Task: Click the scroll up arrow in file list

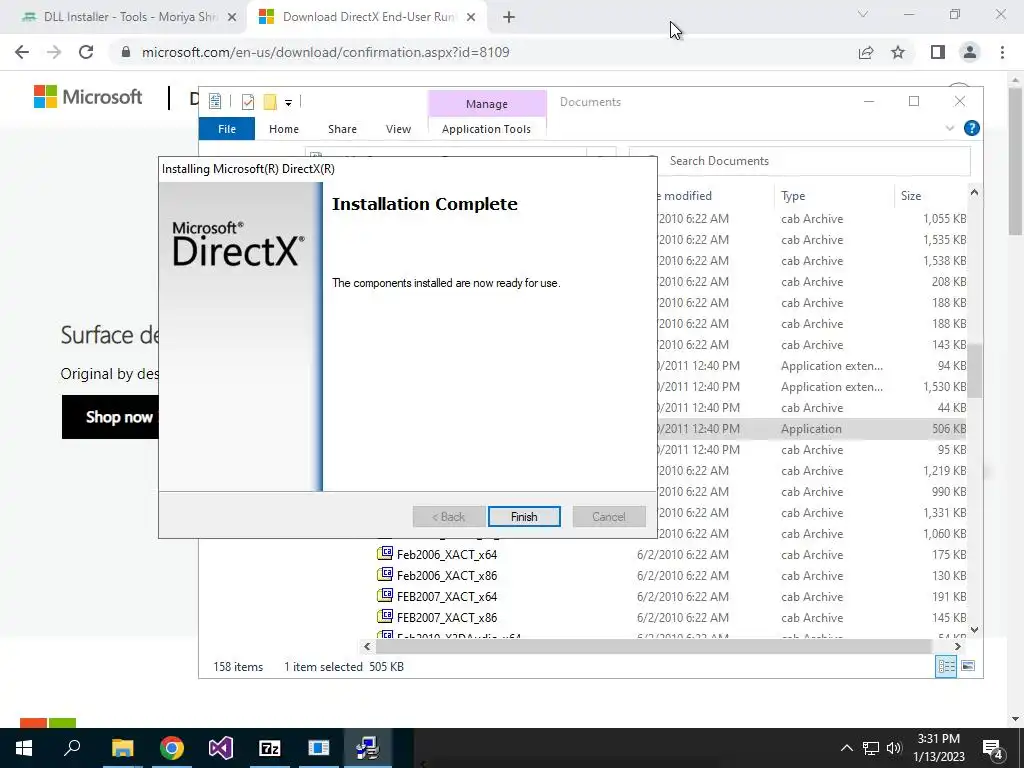Action: [974, 192]
